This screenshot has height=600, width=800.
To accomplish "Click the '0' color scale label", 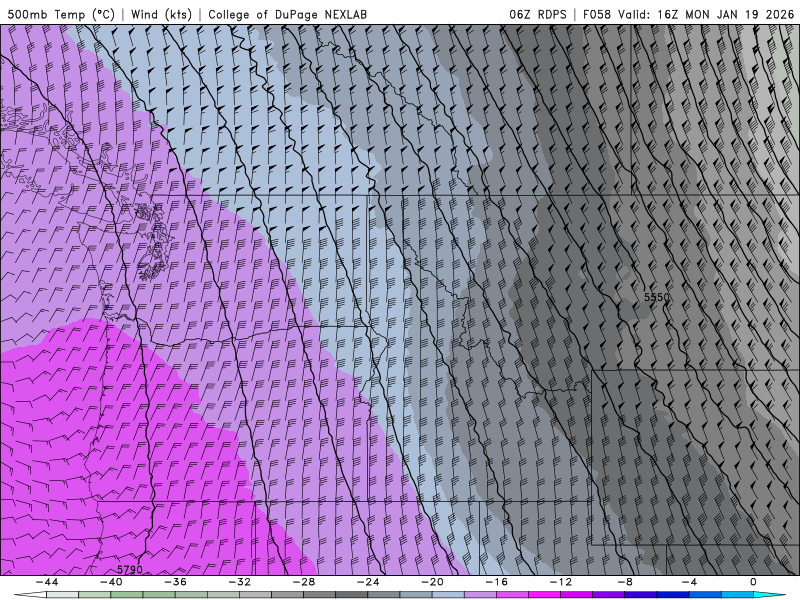I will pyautogui.click(x=754, y=582).
